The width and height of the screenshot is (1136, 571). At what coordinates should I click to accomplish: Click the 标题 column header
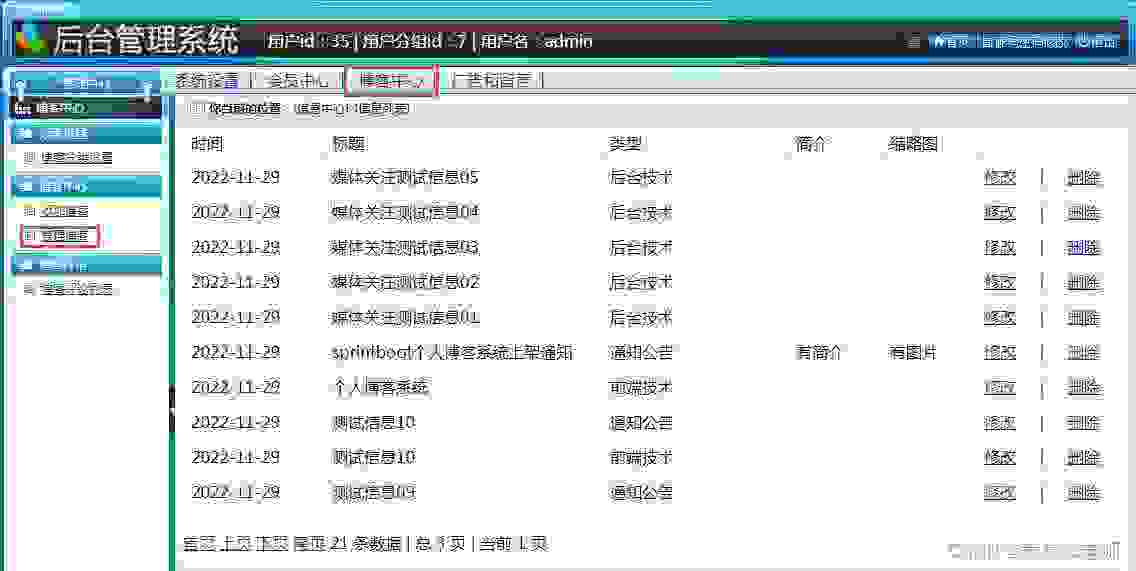(347, 143)
